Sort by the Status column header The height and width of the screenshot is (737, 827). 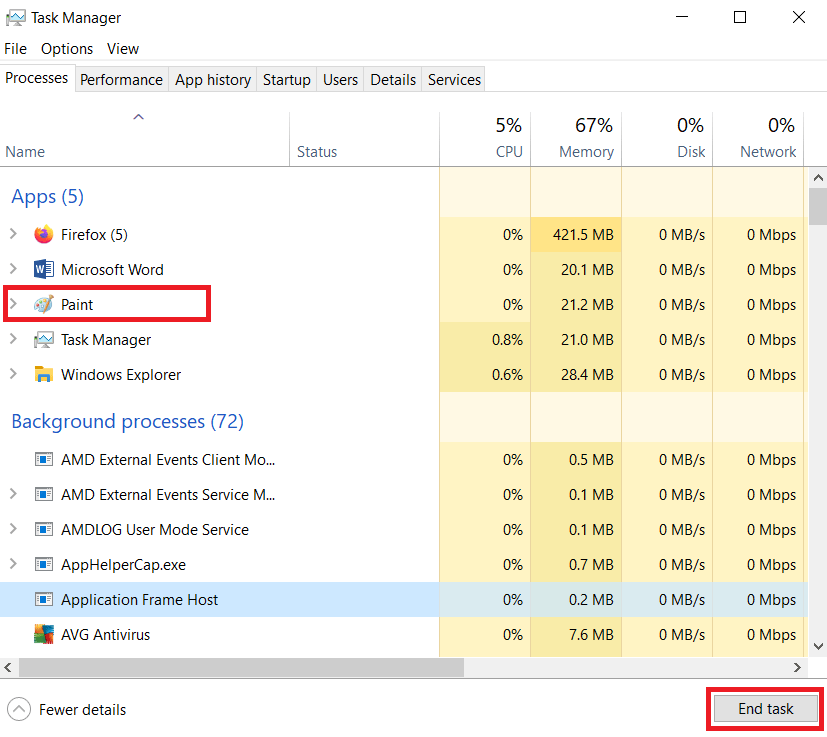click(364, 139)
